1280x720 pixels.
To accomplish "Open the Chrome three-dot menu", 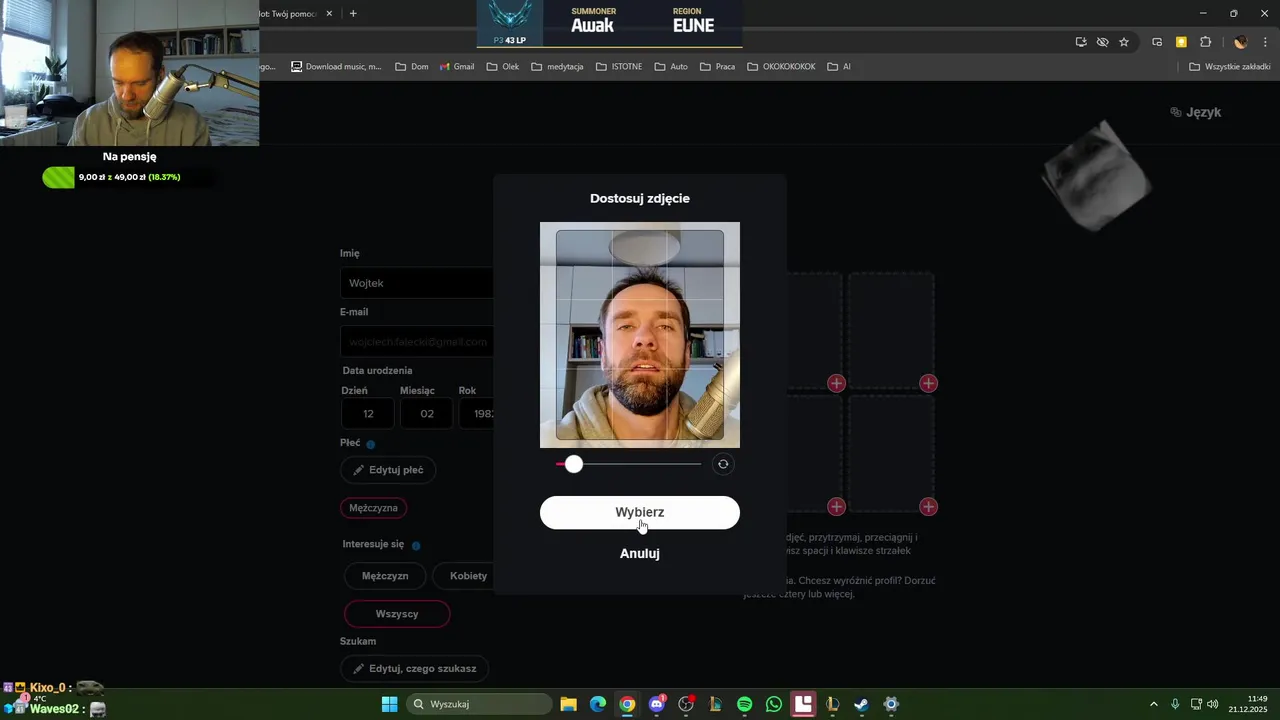I will tap(1265, 42).
